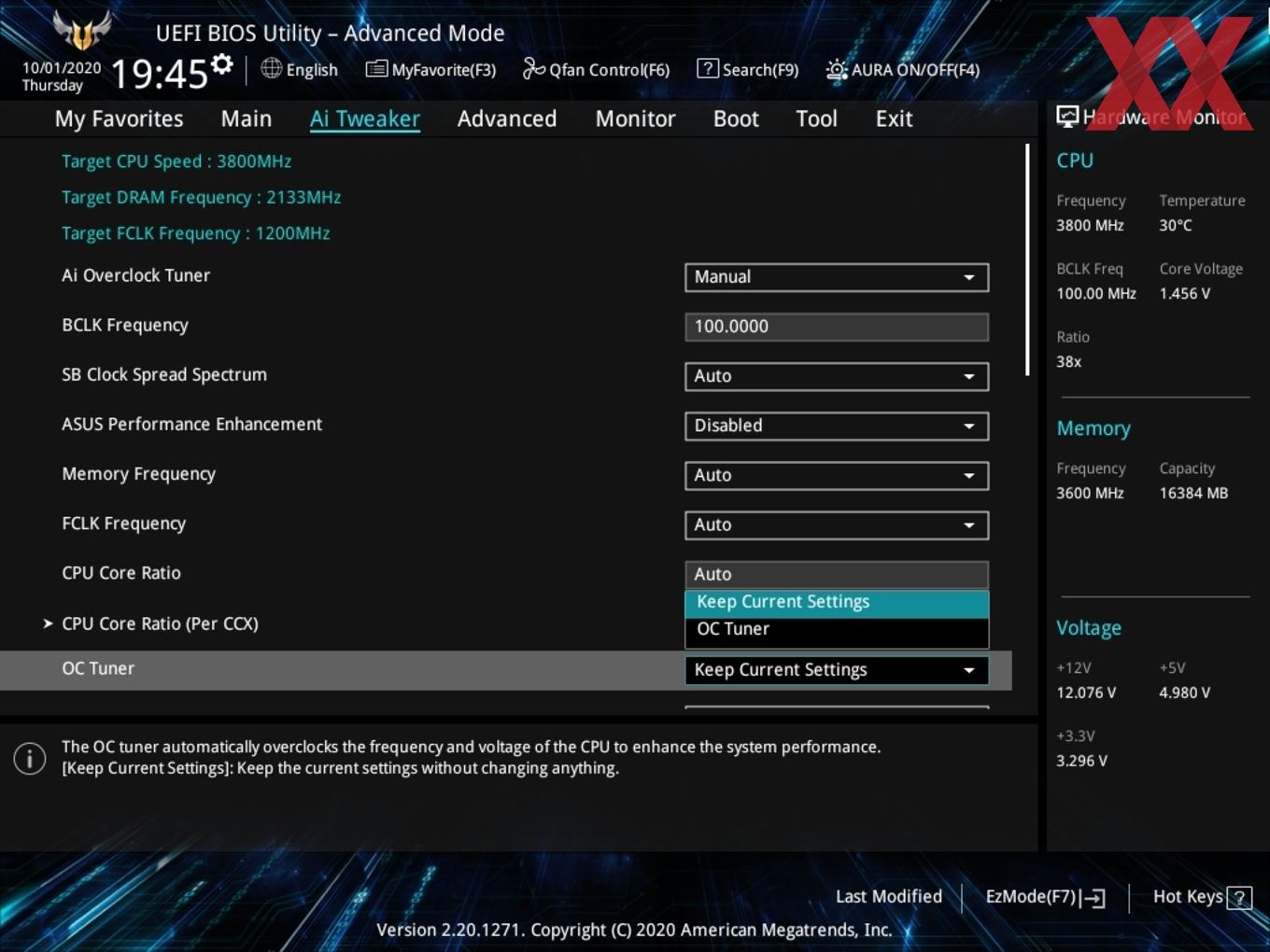Open FCLK Frequency dropdown
This screenshot has width=1270, height=952.
point(837,525)
